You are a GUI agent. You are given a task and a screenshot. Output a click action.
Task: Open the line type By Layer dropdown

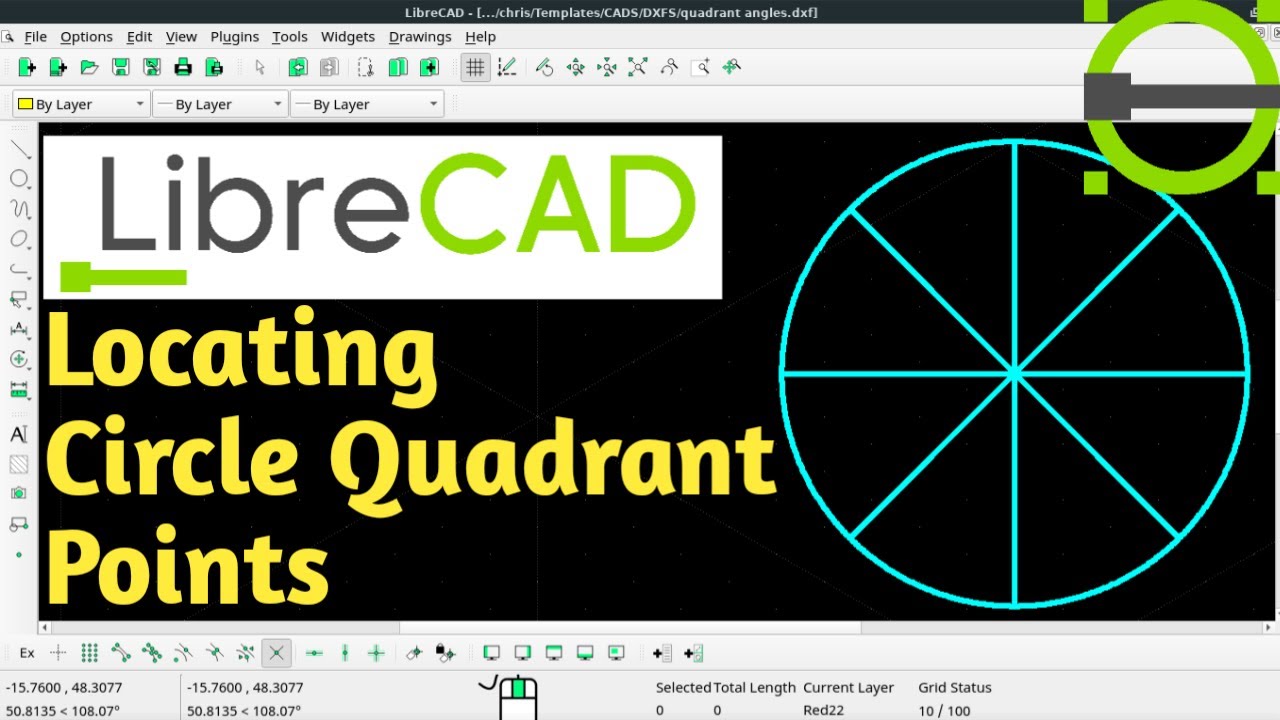367,104
